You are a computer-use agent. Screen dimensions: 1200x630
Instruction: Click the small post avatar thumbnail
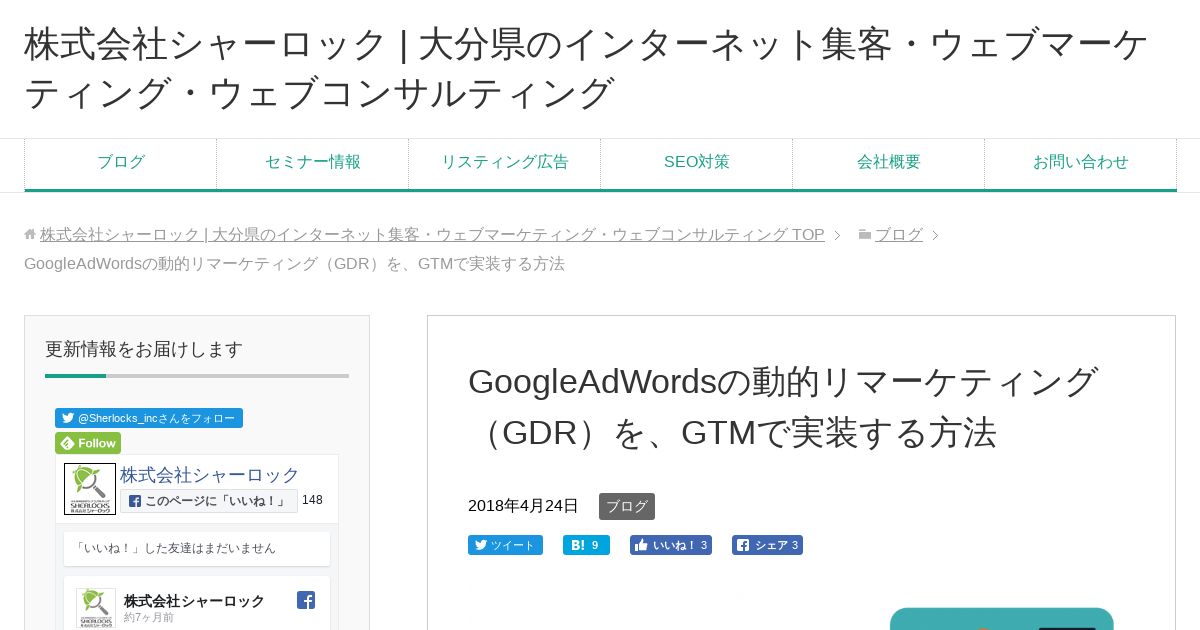[96, 608]
